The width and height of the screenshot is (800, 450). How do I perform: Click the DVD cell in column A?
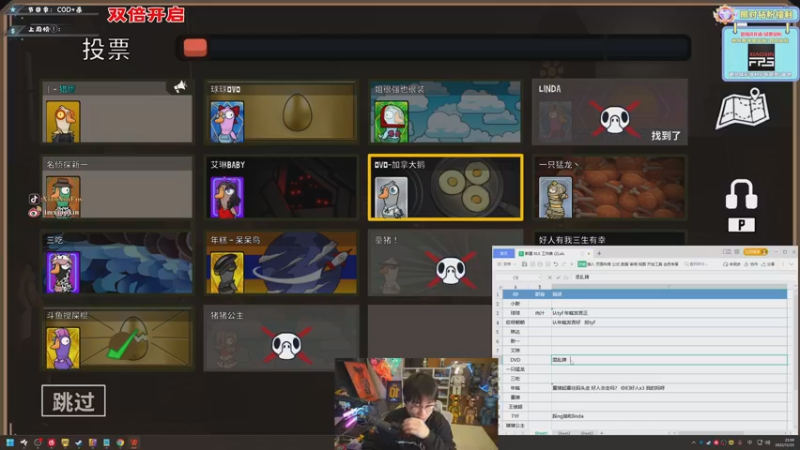(x=515, y=360)
